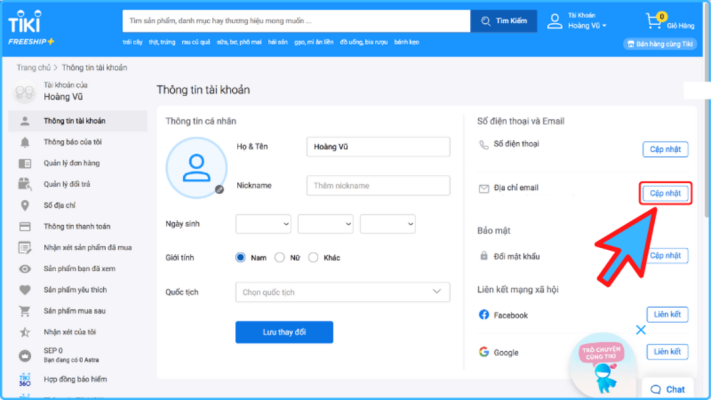Select the Nữ gender radio button
Image resolution: width=711 pixels, height=400 pixels.
(x=280, y=257)
